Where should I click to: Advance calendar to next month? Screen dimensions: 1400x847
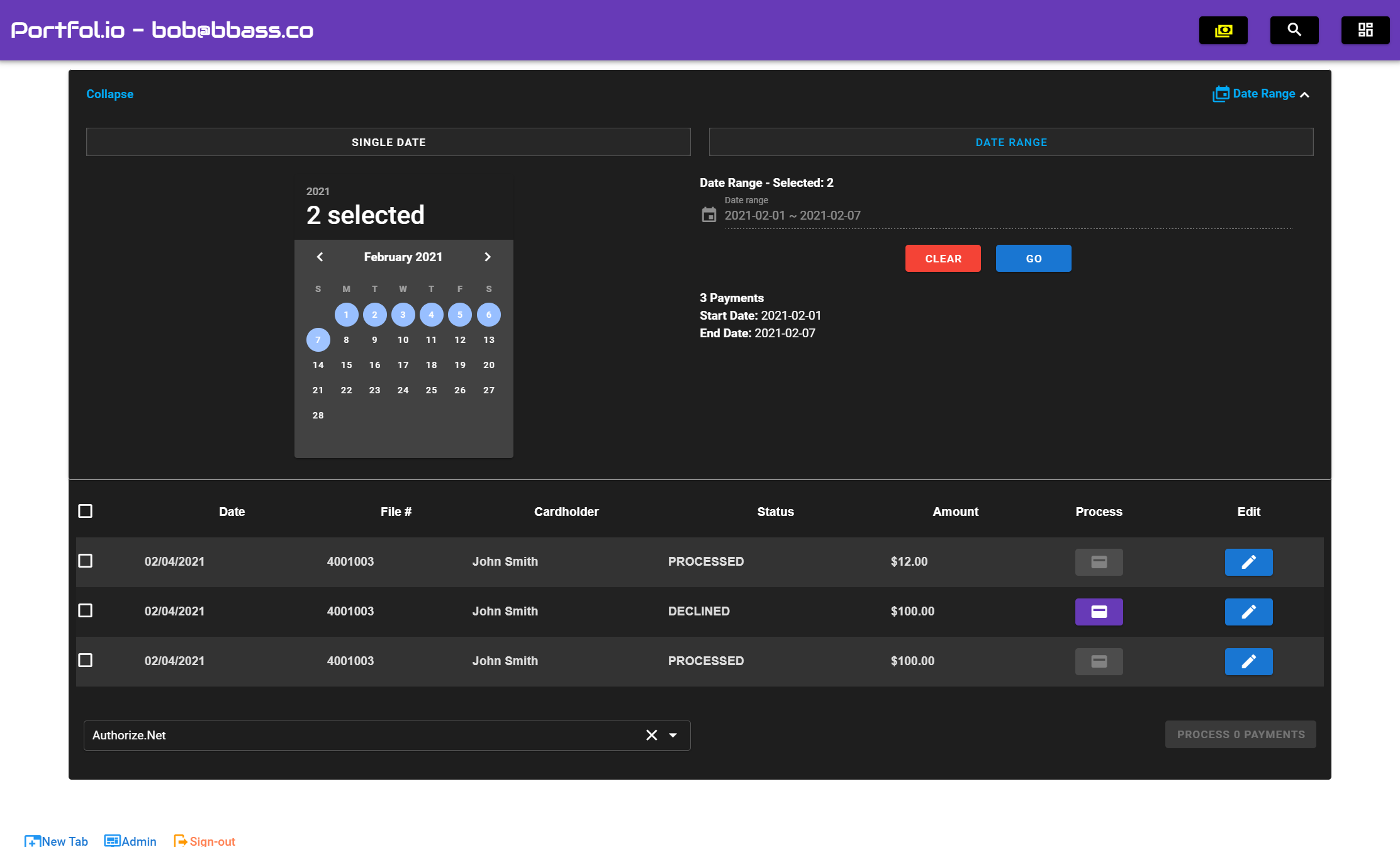point(487,257)
